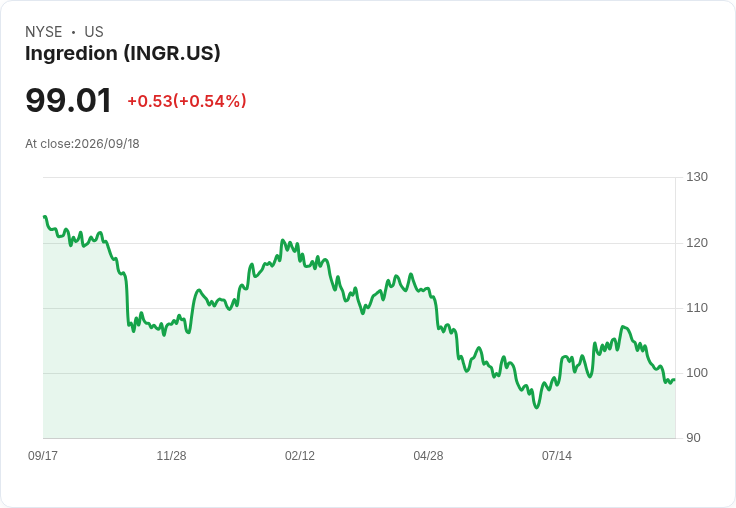Select the 04/28 date on the x-axis
Viewport: 736px width, 508px height.
428,455
